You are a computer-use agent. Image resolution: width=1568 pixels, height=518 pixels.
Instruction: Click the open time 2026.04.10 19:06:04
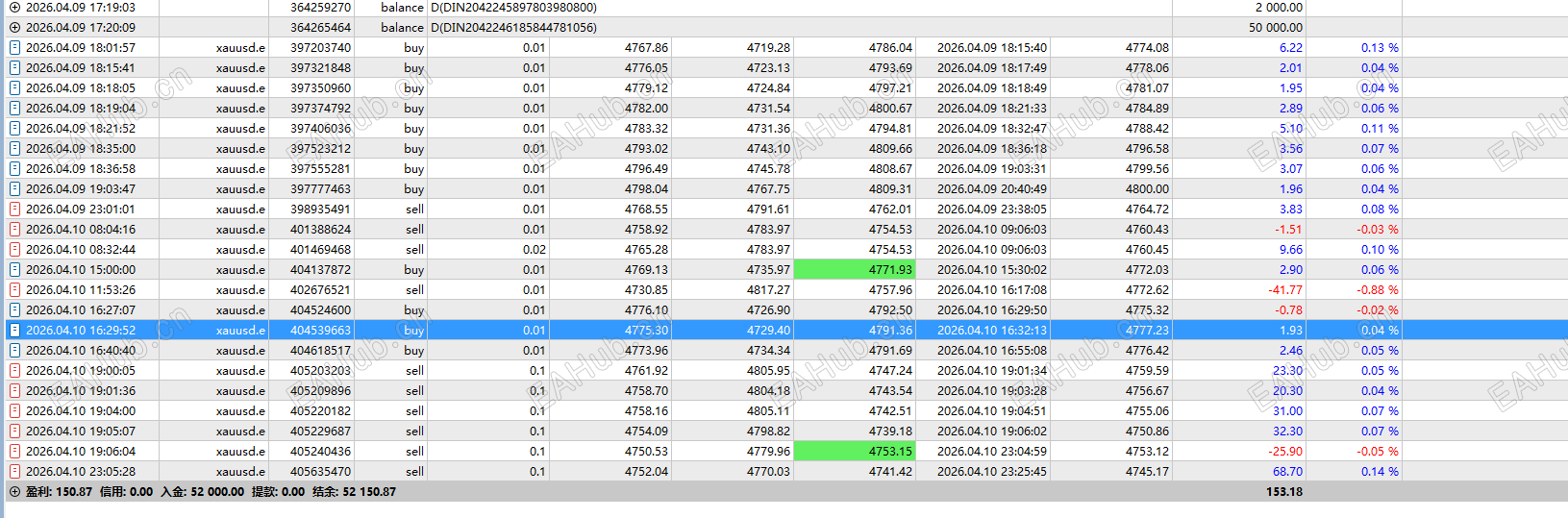pos(81,451)
